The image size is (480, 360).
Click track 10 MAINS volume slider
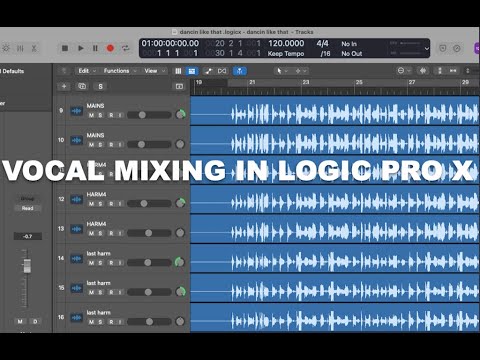(x=149, y=145)
